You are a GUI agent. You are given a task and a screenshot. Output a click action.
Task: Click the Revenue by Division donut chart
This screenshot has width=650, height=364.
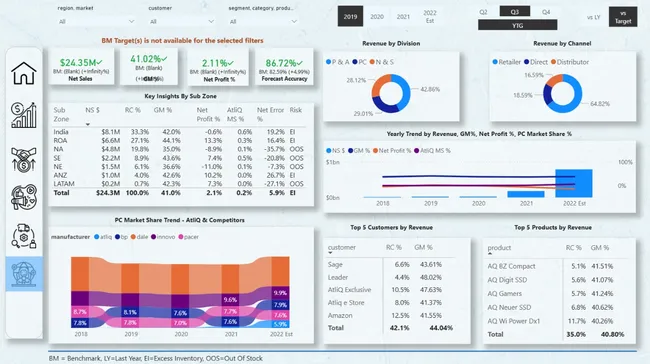point(391,93)
